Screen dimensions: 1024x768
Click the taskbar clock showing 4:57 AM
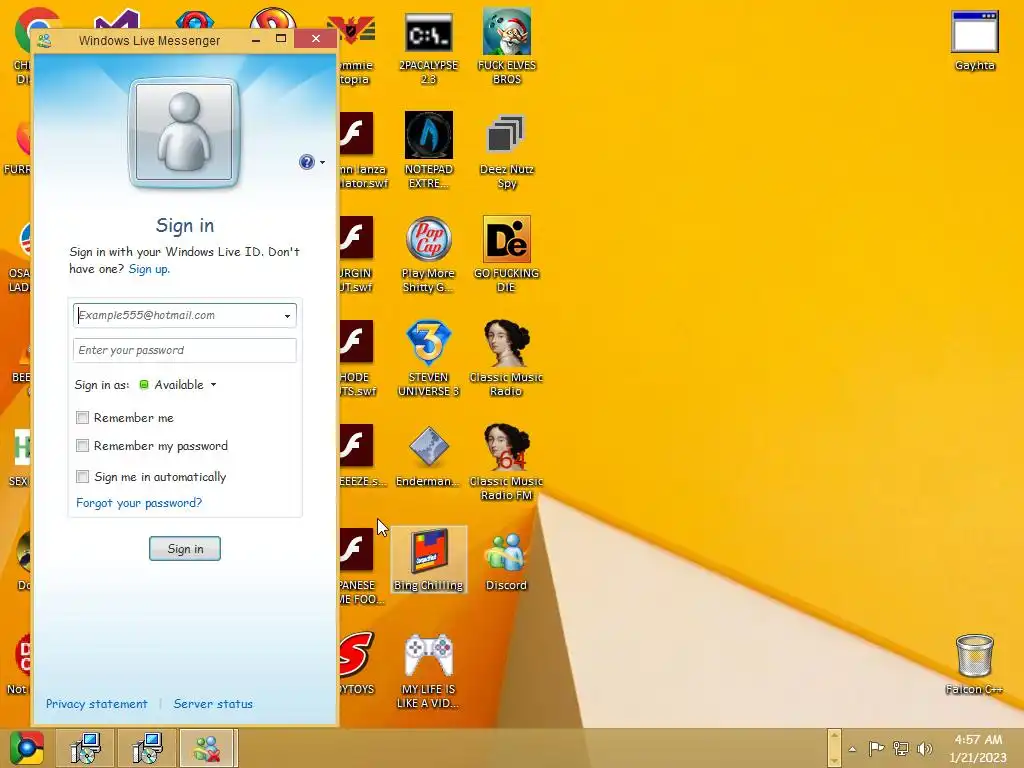coord(978,748)
